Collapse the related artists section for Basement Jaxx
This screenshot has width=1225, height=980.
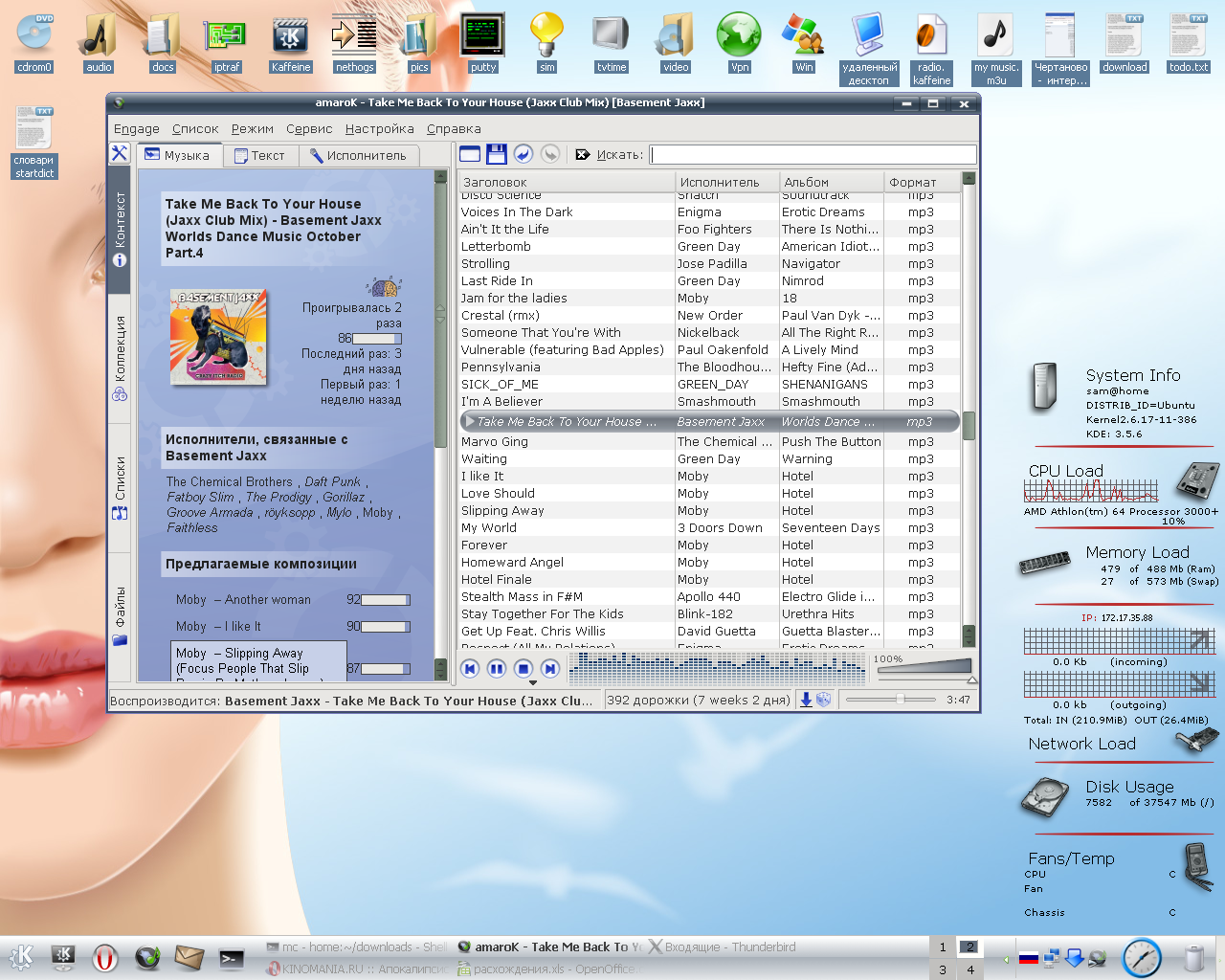(x=256, y=448)
